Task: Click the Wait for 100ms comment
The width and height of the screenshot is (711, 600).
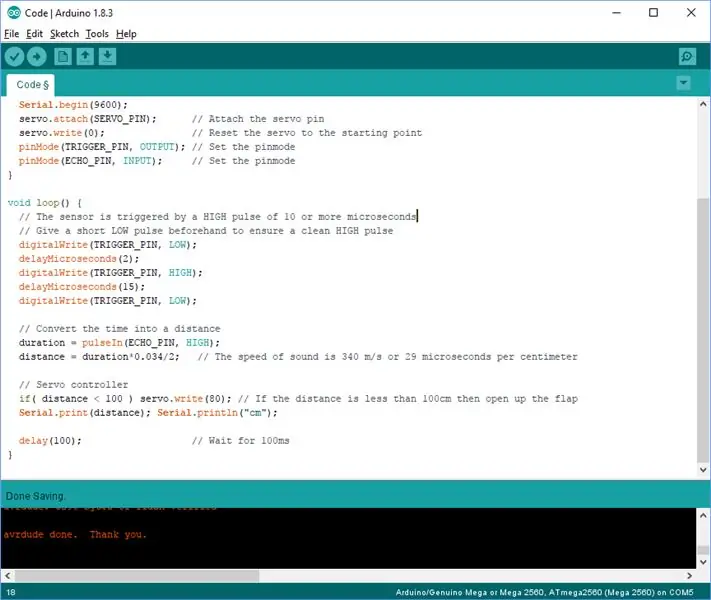Action: coord(240,440)
